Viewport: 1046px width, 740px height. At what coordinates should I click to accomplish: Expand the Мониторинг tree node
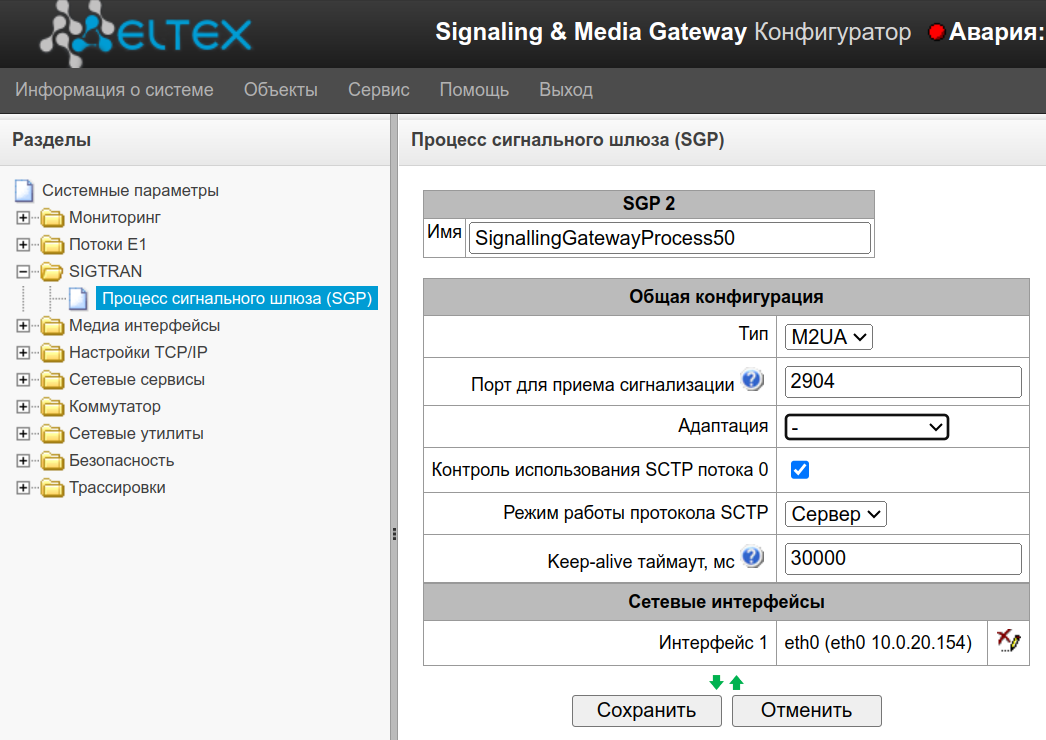(x=23, y=217)
